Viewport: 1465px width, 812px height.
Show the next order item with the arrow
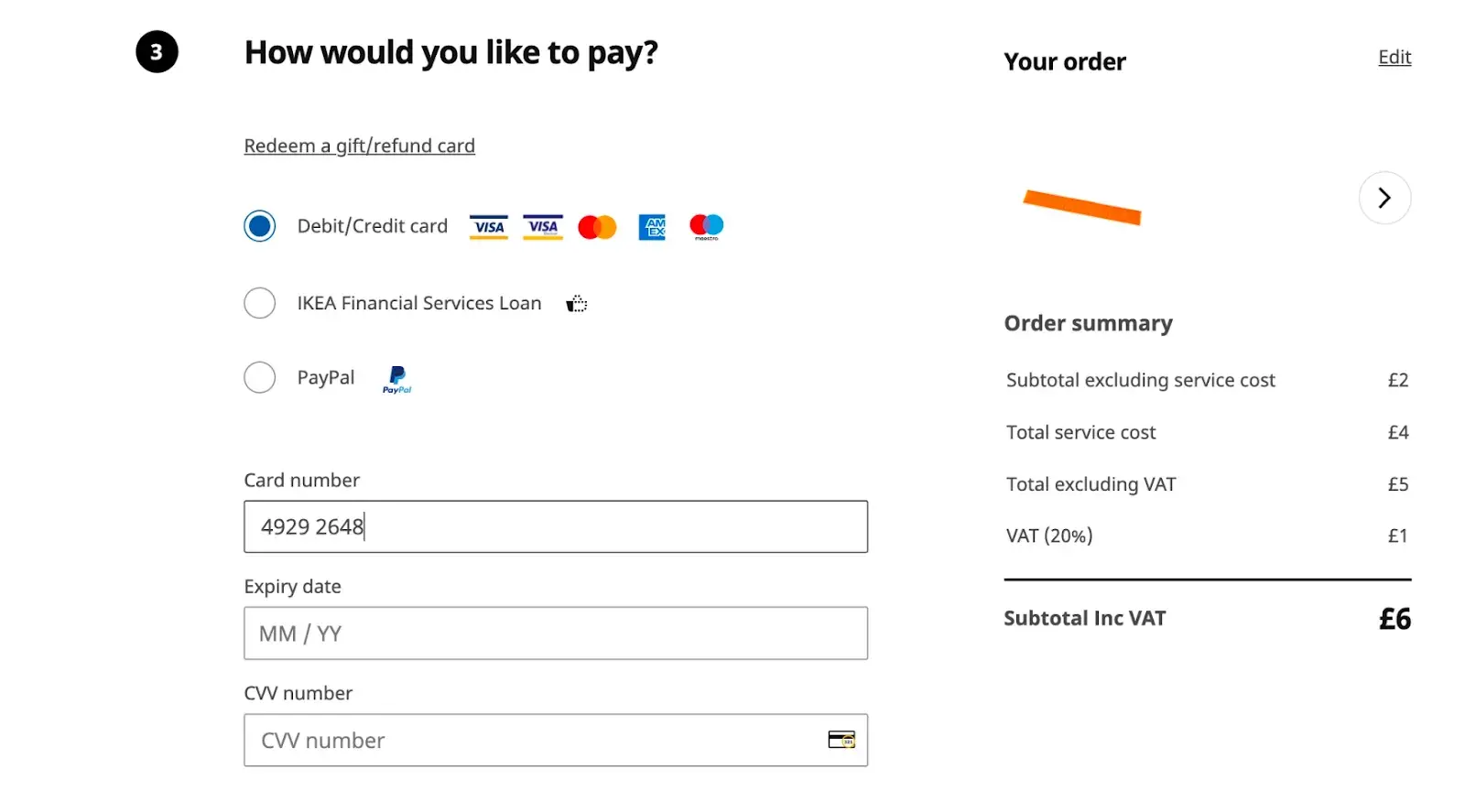(1384, 198)
